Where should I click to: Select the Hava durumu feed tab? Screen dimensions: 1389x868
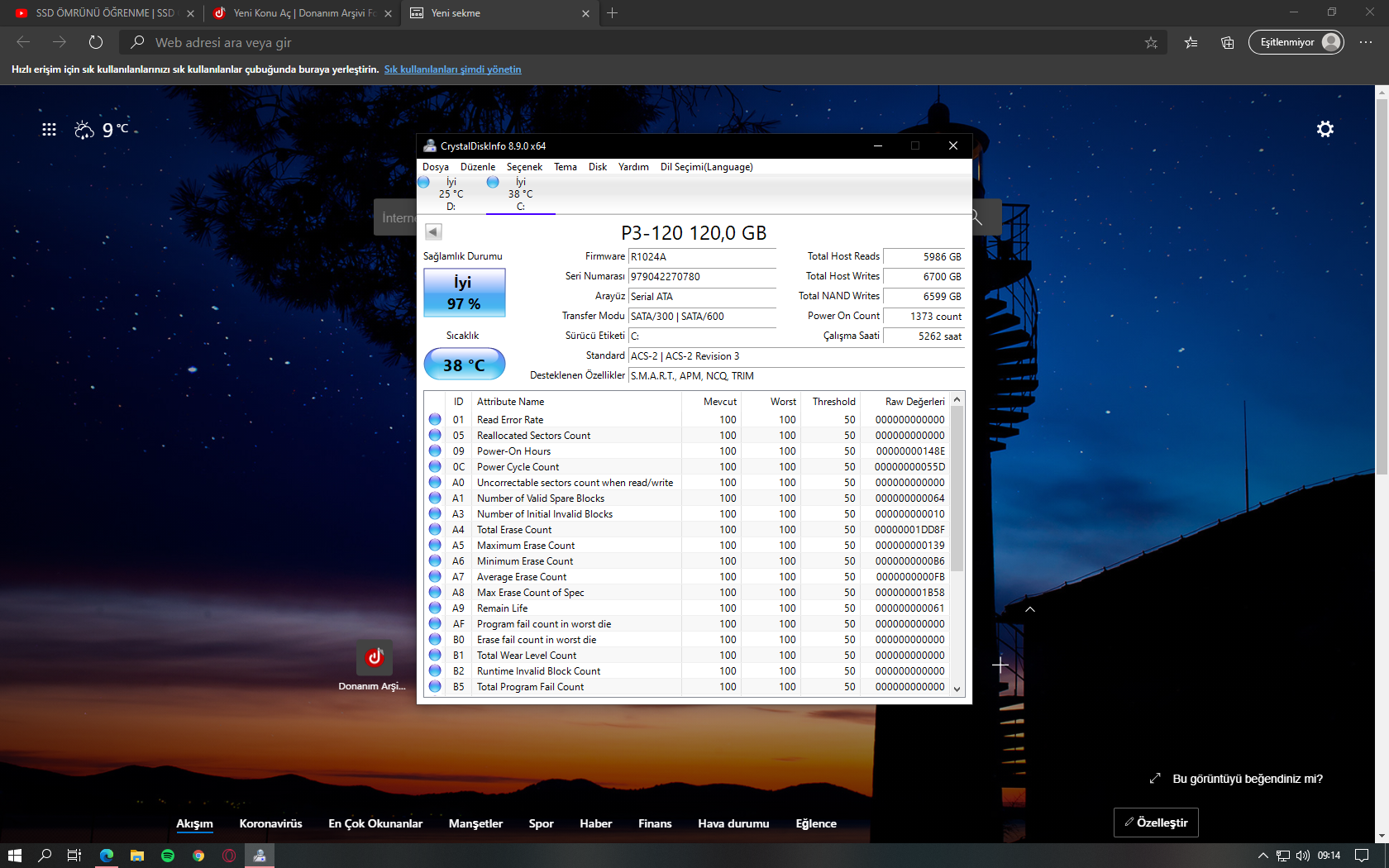click(x=733, y=823)
